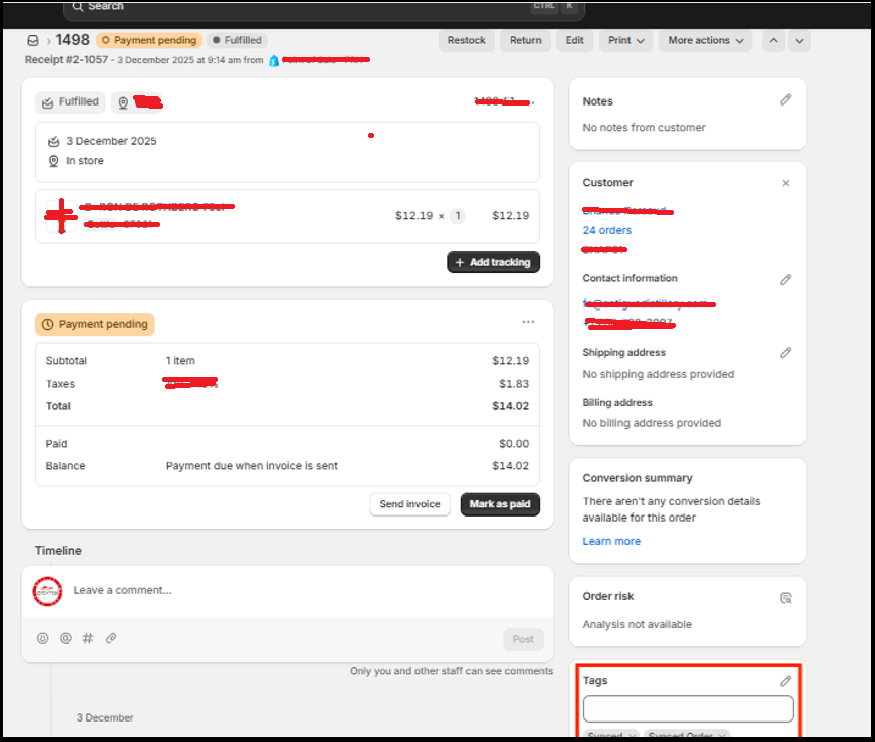The width and height of the screenshot is (875, 742).
Task: Click the Tags edit pencil icon
Action: click(785, 680)
